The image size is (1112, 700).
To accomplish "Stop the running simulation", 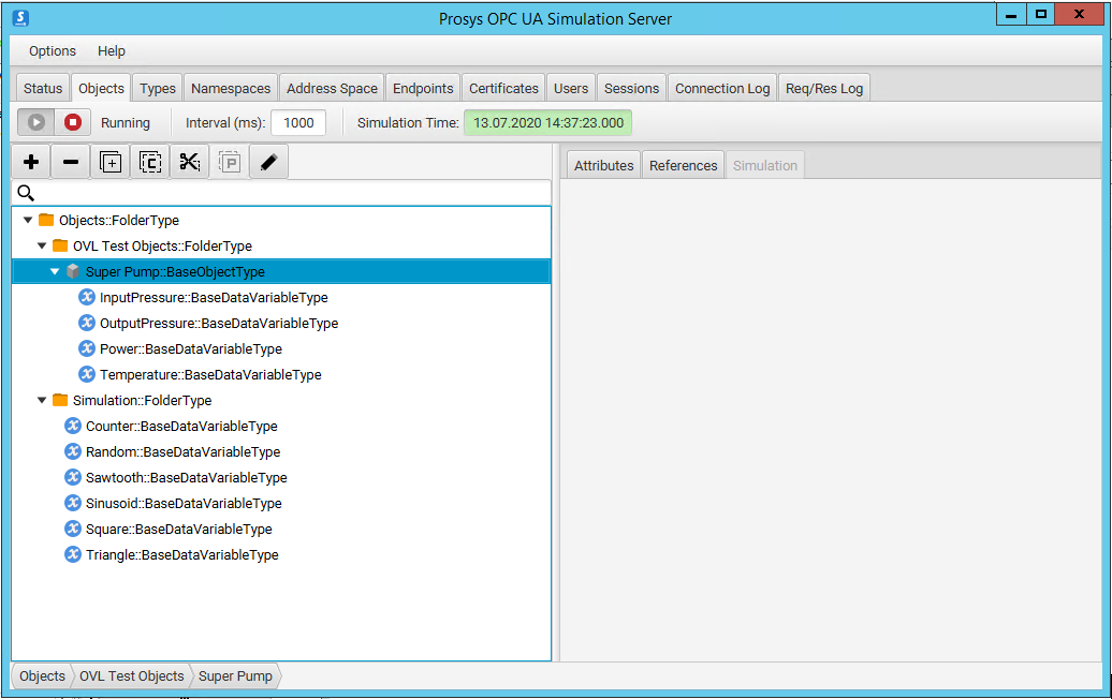I will tap(70, 122).
